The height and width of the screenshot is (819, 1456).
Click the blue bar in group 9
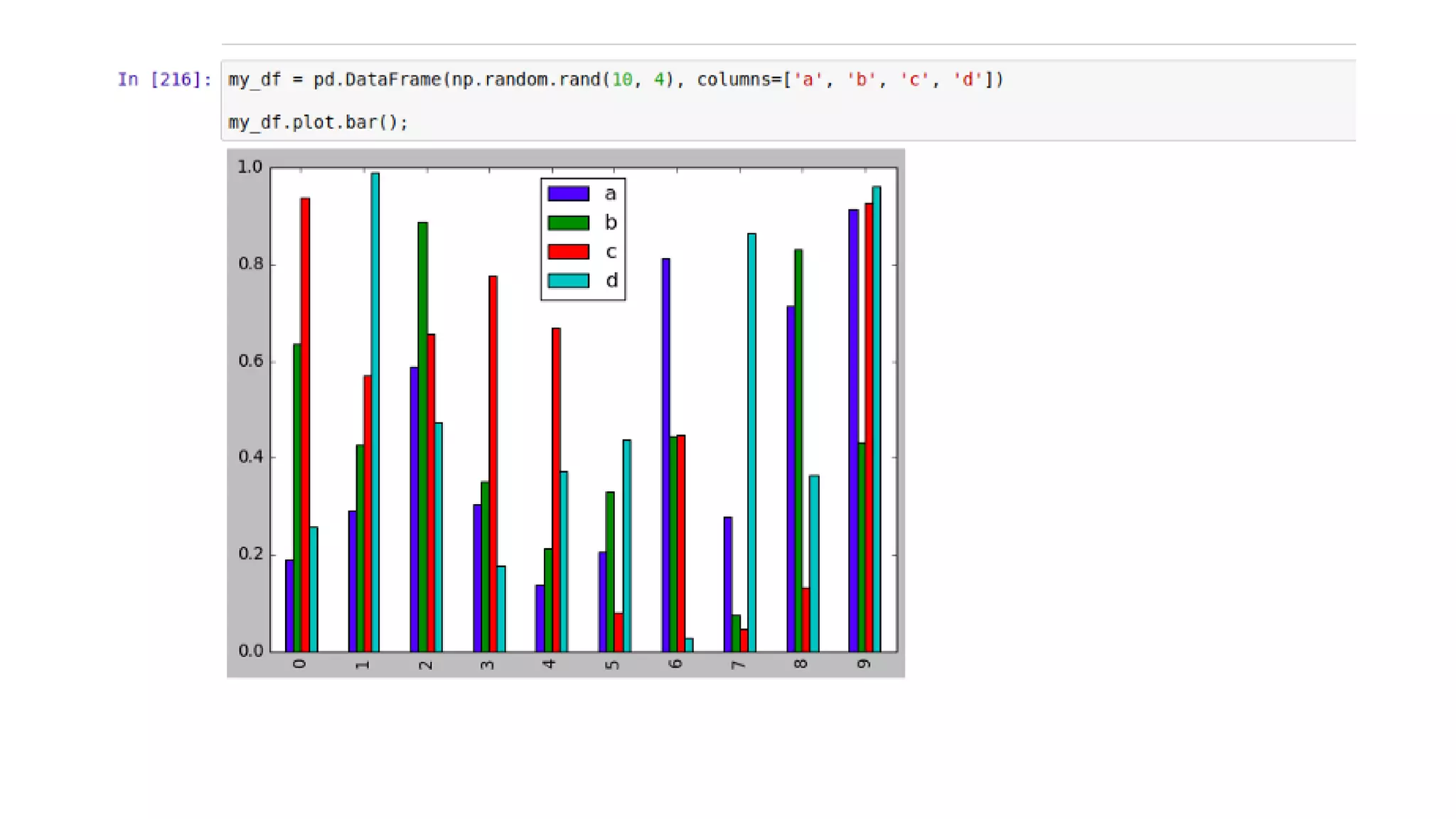click(x=853, y=430)
